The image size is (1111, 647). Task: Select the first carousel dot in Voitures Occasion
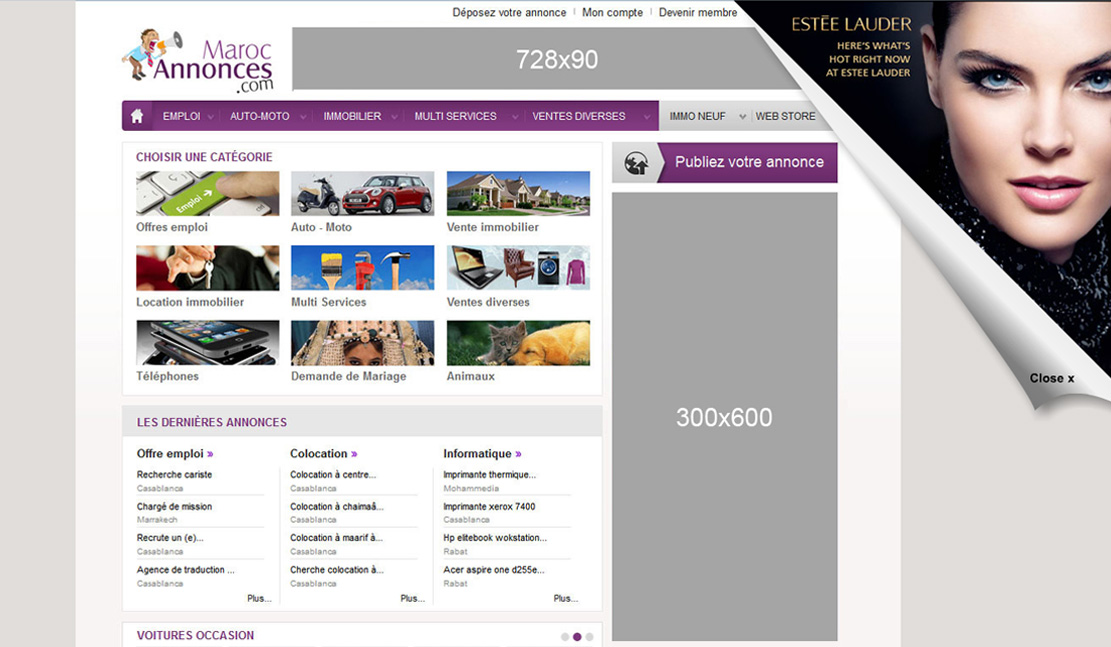click(x=565, y=636)
